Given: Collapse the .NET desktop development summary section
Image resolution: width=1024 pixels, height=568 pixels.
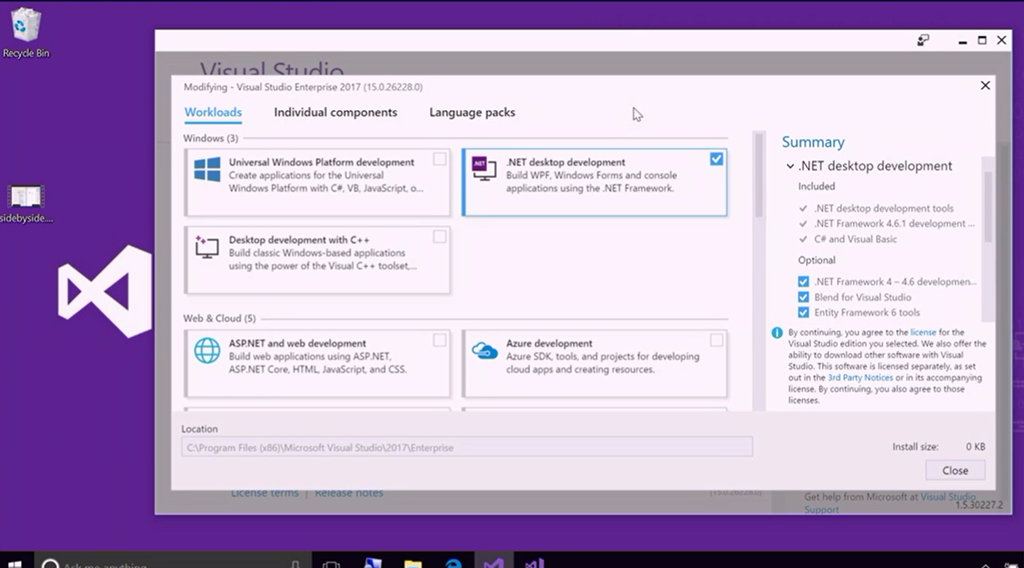Looking at the screenshot, I should pyautogui.click(x=790, y=167).
